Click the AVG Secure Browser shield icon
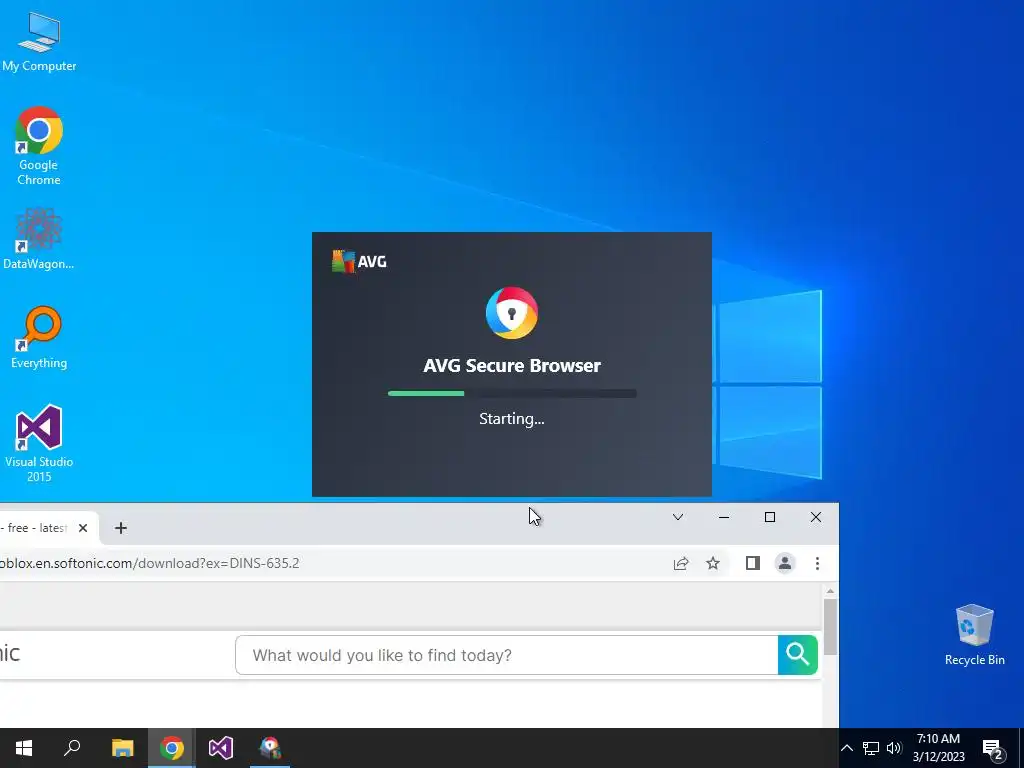Screen dimensions: 1024x768 click(x=512, y=313)
